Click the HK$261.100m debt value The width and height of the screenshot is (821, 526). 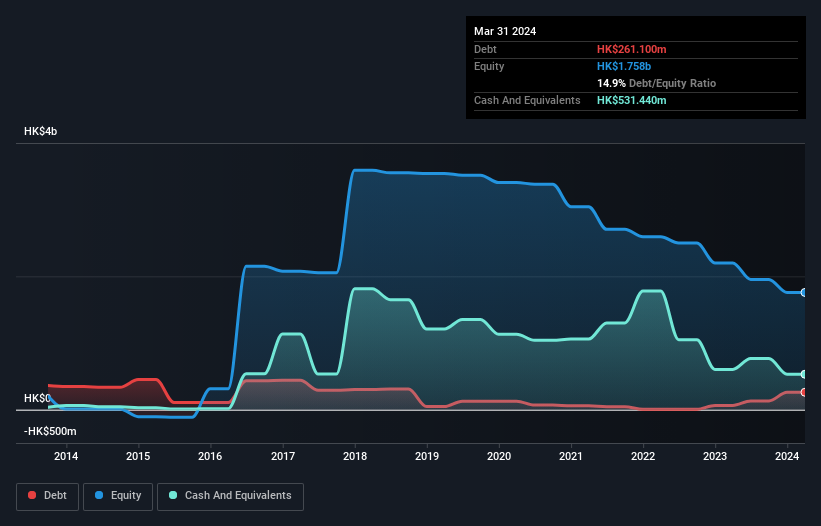(x=631, y=49)
